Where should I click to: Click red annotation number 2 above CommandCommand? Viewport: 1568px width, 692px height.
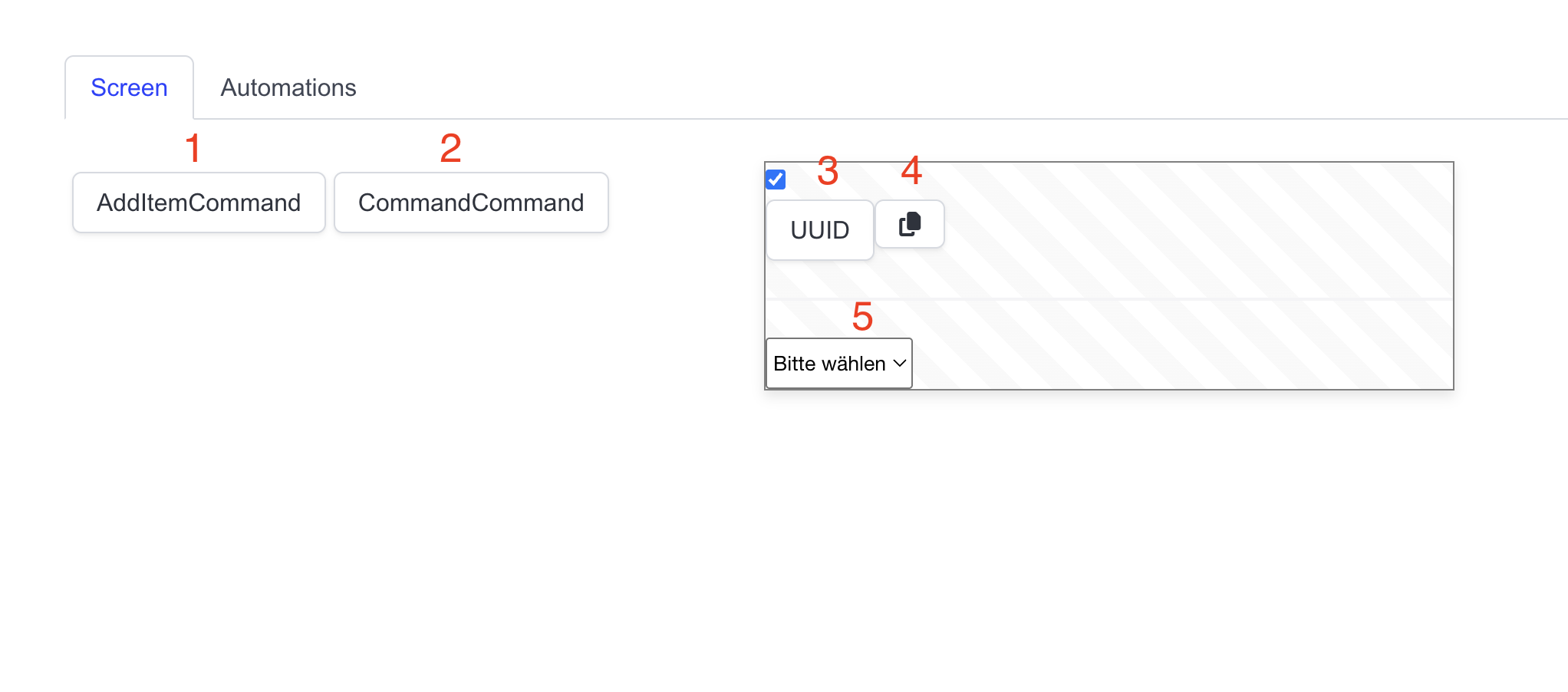pos(450,148)
